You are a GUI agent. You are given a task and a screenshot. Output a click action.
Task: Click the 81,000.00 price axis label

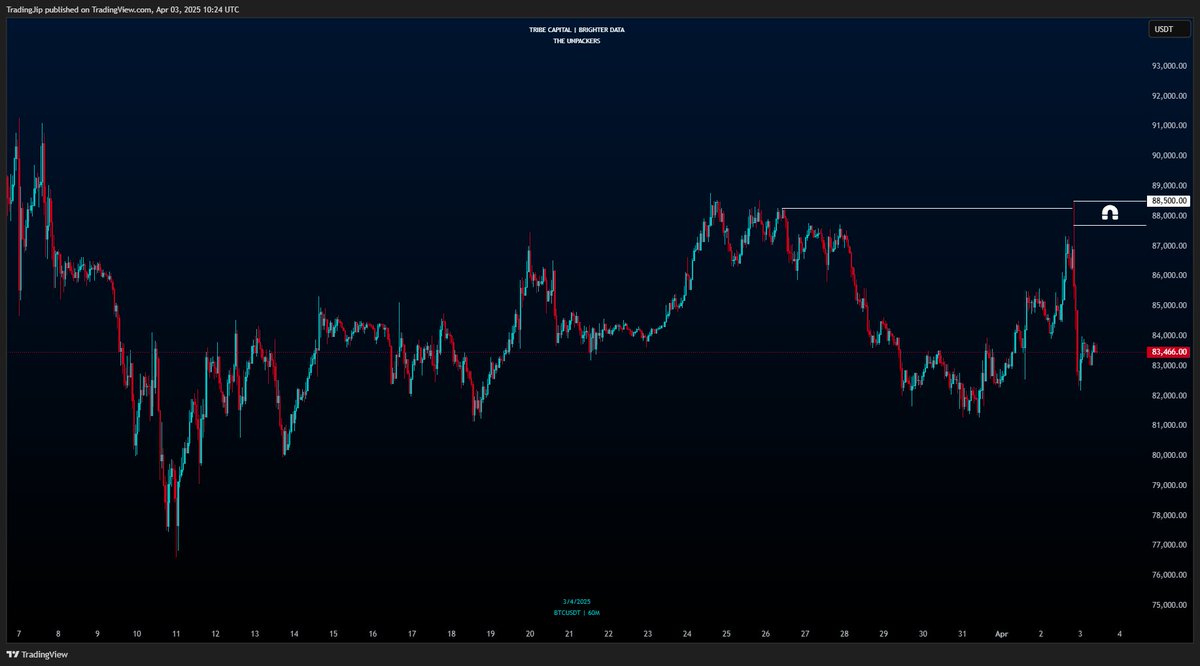1169,426
